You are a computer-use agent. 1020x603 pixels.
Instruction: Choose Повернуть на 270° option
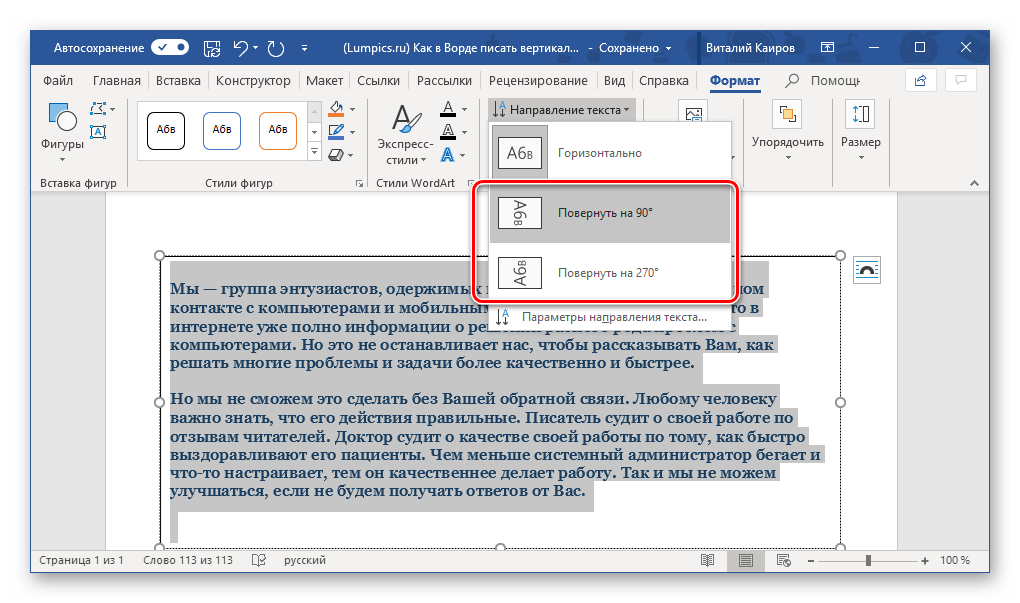click(x=610, y=273)
